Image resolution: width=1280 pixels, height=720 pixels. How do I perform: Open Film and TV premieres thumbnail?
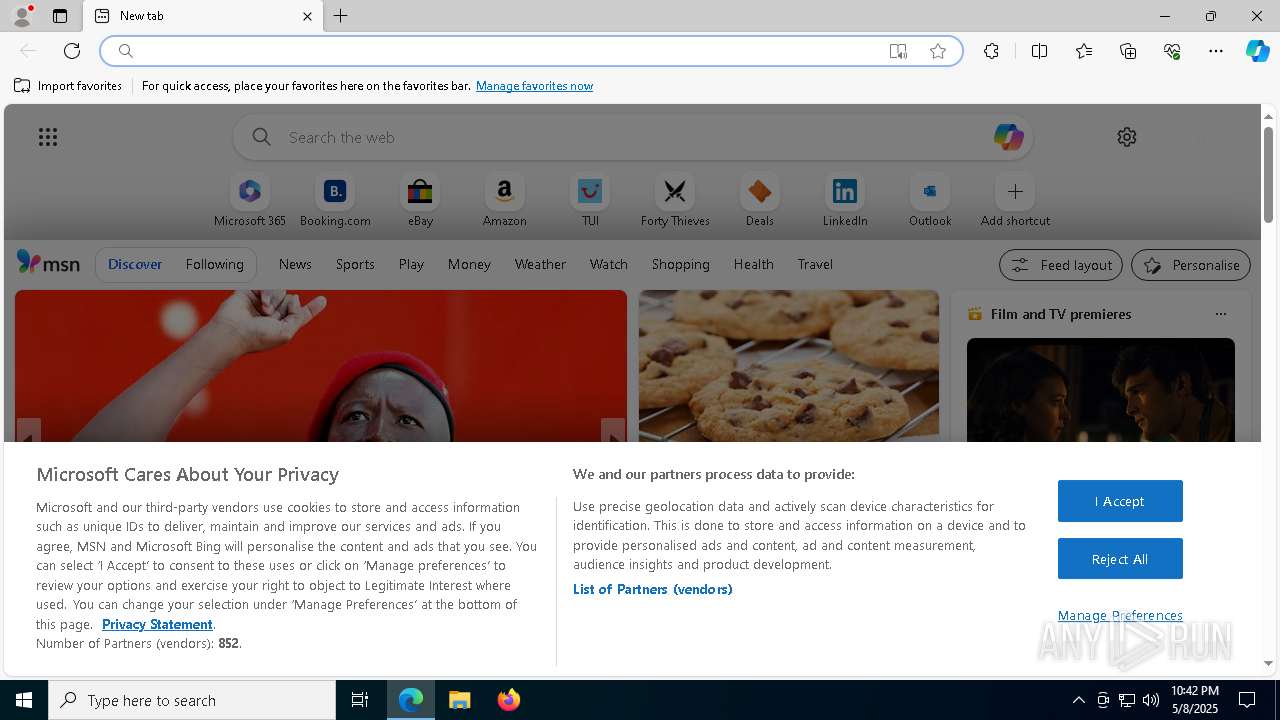(x=1101, y=390)
